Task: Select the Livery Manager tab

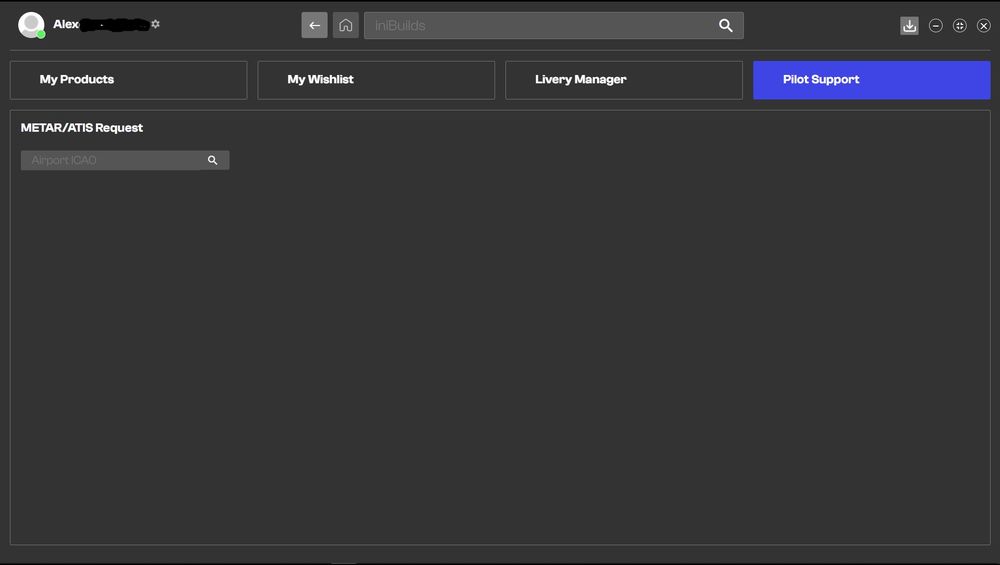Action: 624,80
